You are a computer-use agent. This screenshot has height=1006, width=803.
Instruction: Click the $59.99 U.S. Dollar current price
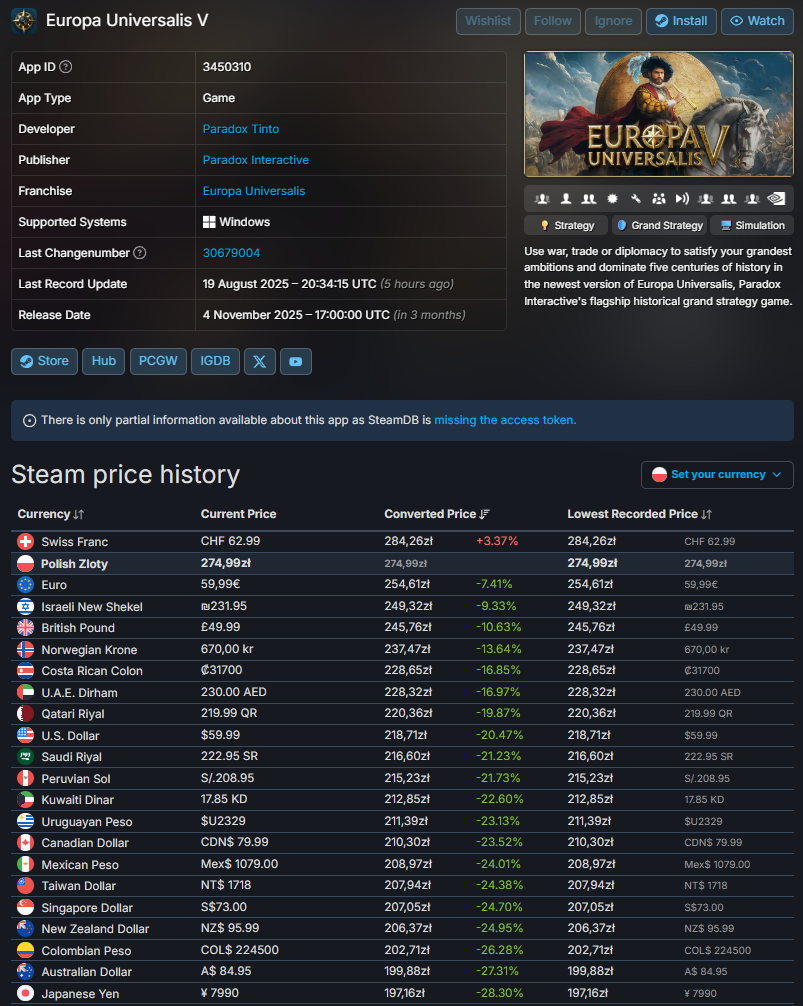(220, 735)
